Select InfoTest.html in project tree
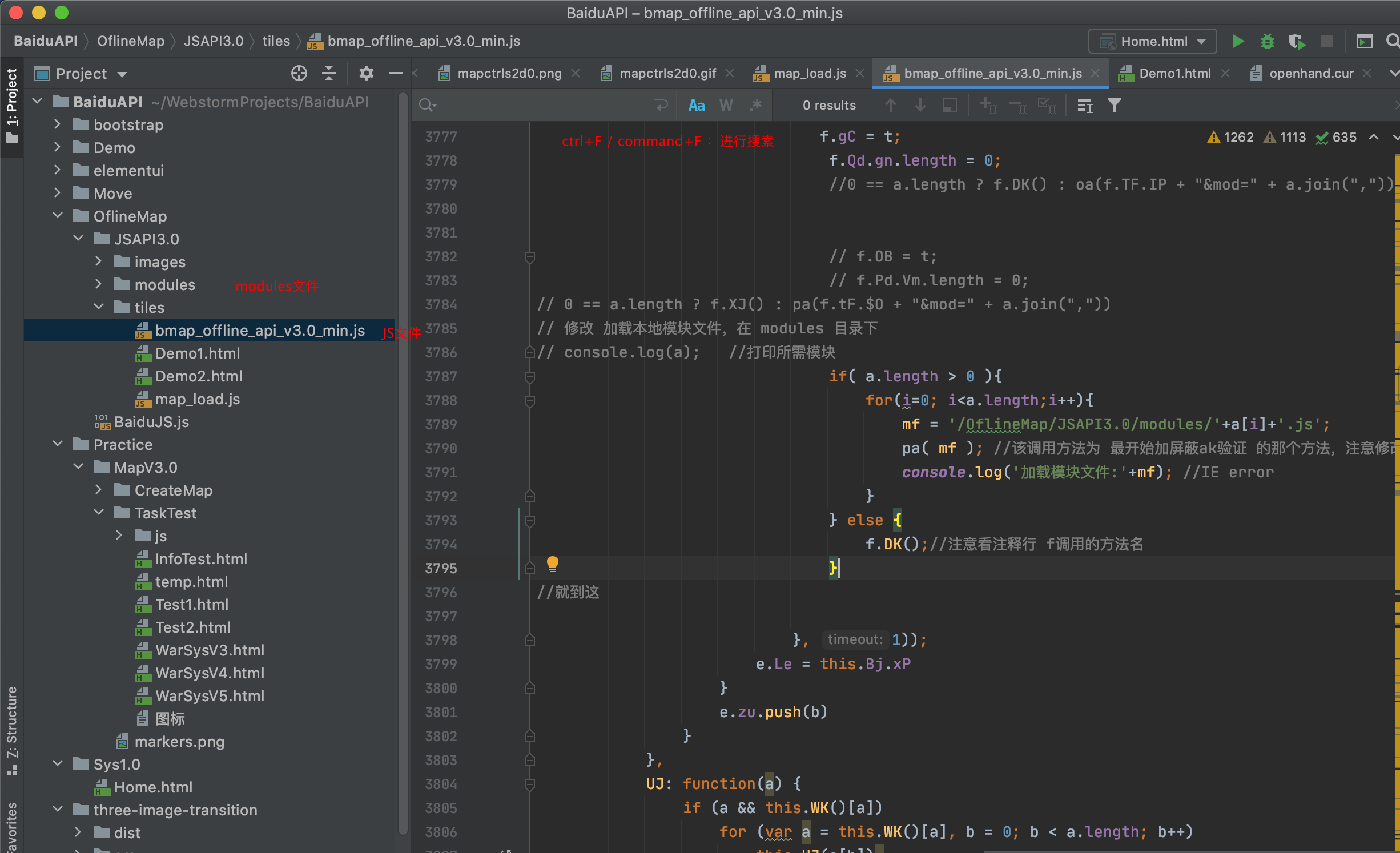The image size is (1400, 853). click(201, 559)
